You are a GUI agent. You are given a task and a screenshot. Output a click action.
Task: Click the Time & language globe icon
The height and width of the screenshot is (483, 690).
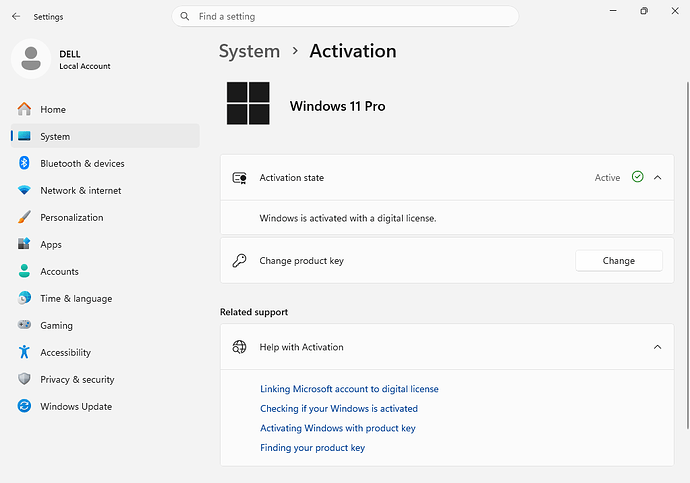pos(24,298)
